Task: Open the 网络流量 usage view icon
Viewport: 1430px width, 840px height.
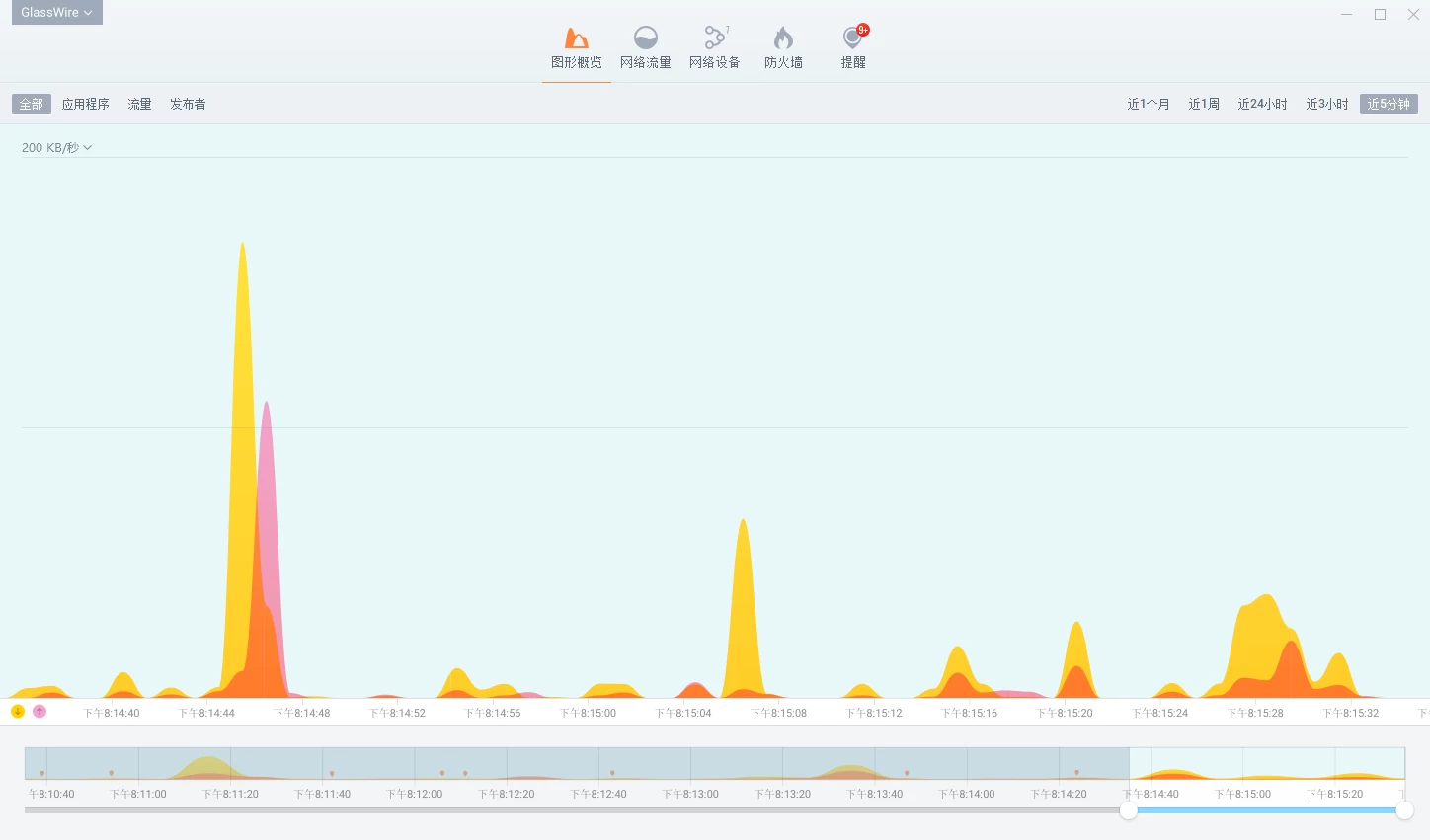Action: click(x=645, y=39)
